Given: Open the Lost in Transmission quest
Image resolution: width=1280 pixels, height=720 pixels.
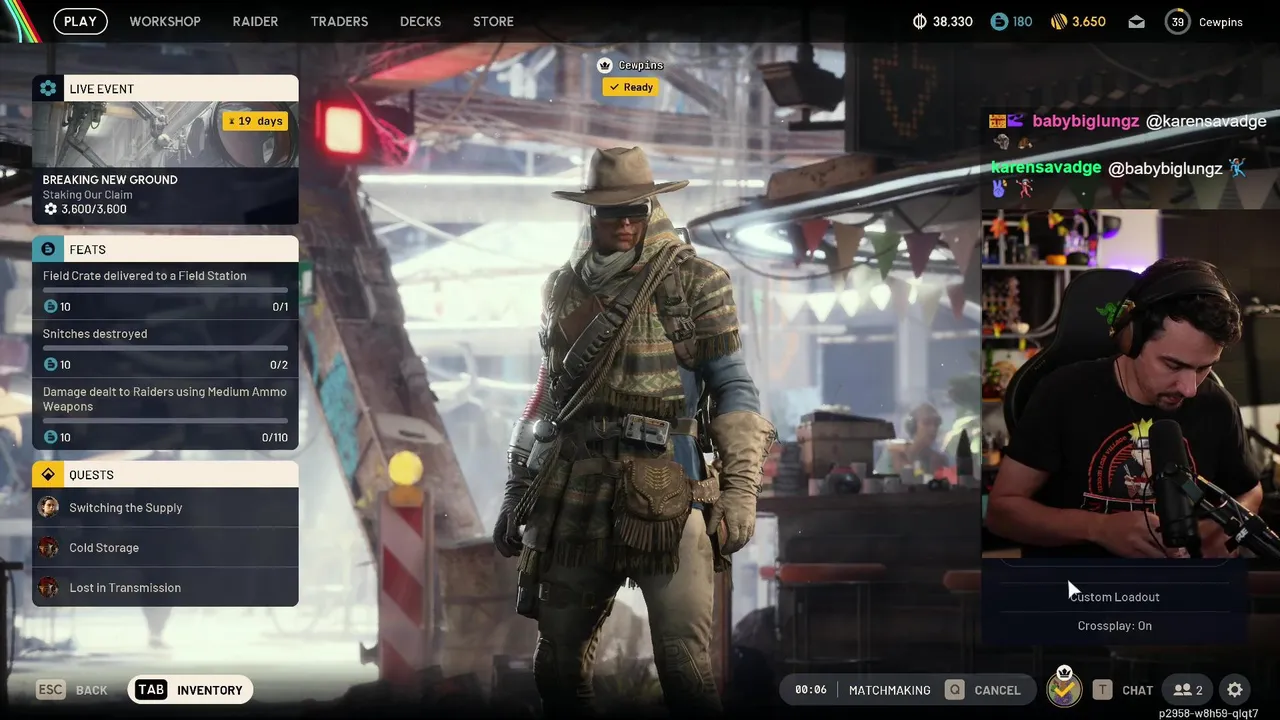Looking at the screenshot, I should [x=165, y=588].
